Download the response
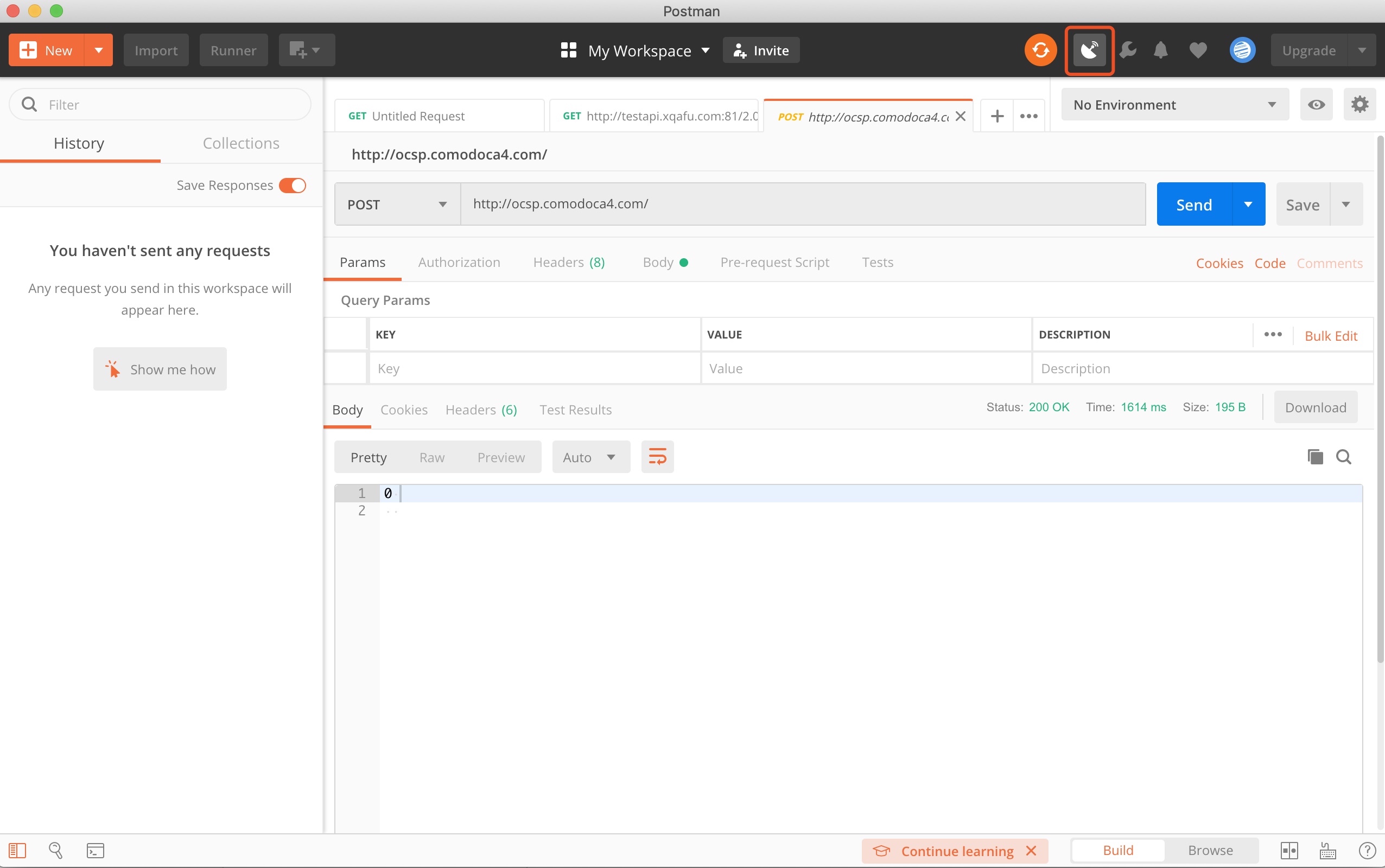The width and height of the screenshot is (1385, 868). [x=1316, y=407]
